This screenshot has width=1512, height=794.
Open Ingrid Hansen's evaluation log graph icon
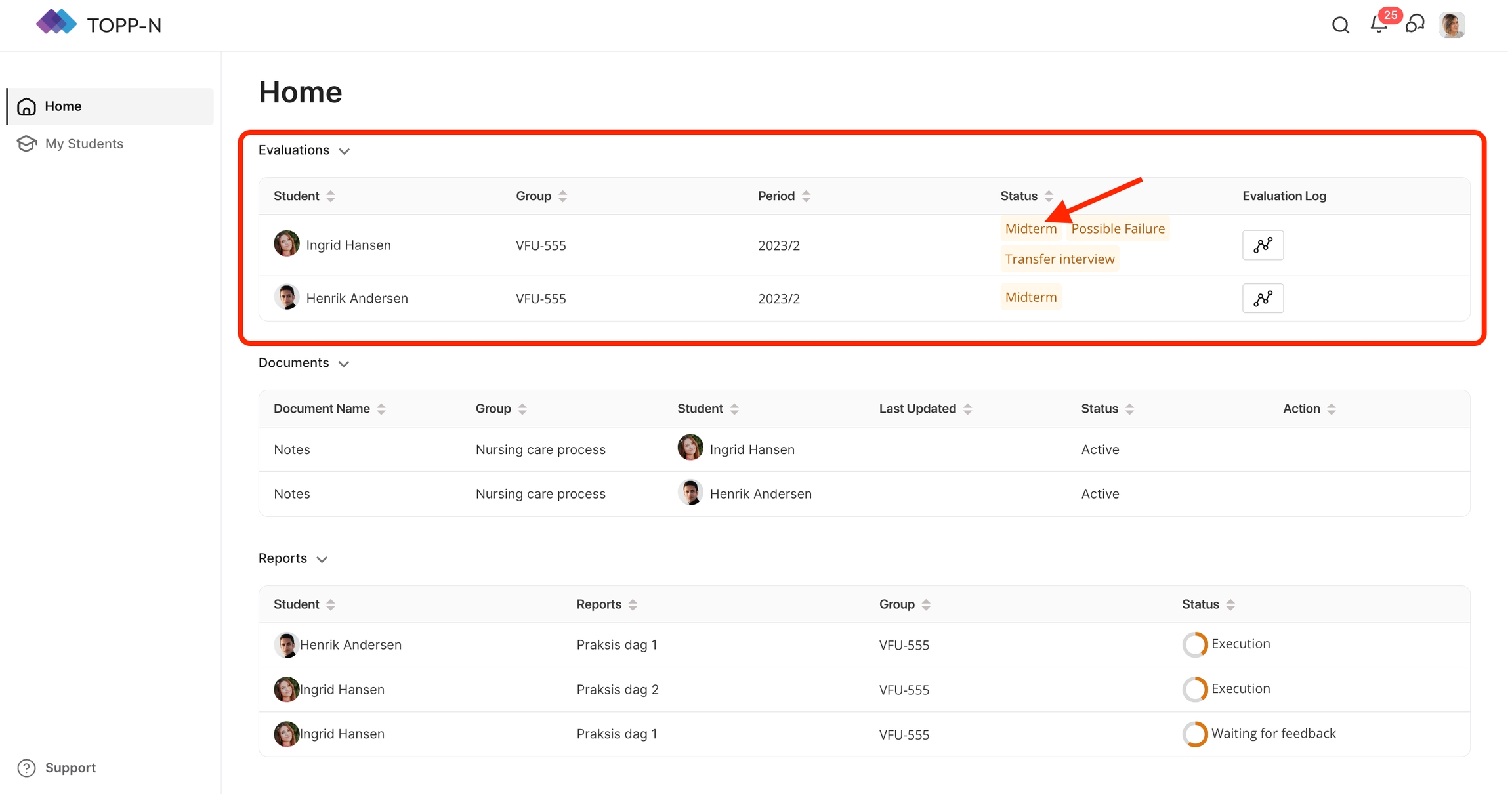[1262, 245]
